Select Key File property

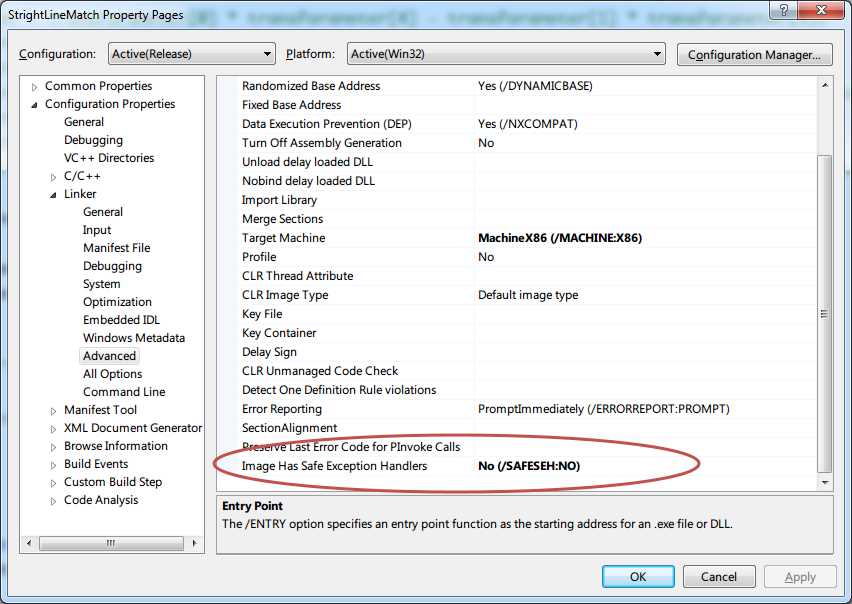tap(262, 314)
